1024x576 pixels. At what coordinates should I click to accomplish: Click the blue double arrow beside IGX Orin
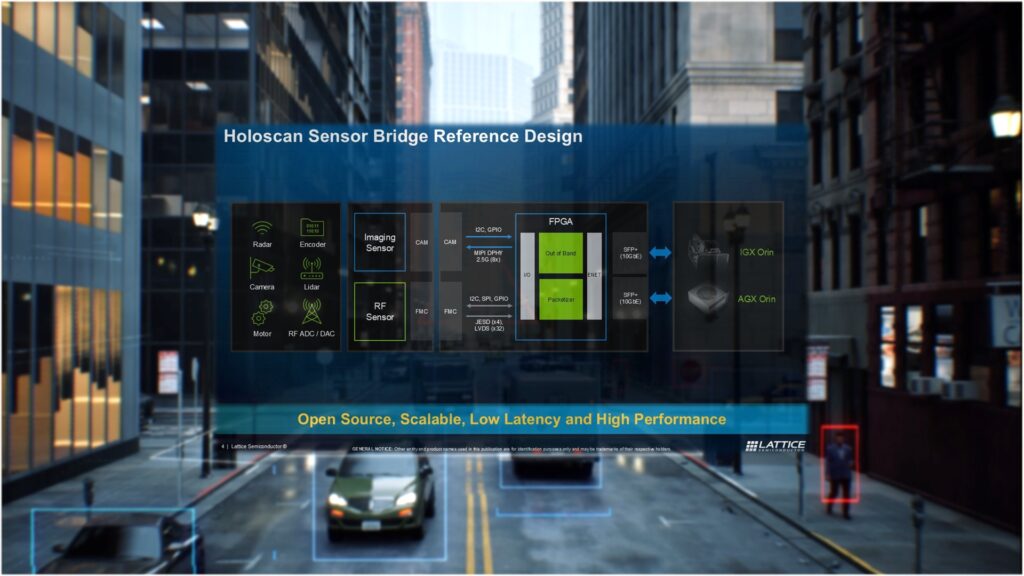click(660, 252)
